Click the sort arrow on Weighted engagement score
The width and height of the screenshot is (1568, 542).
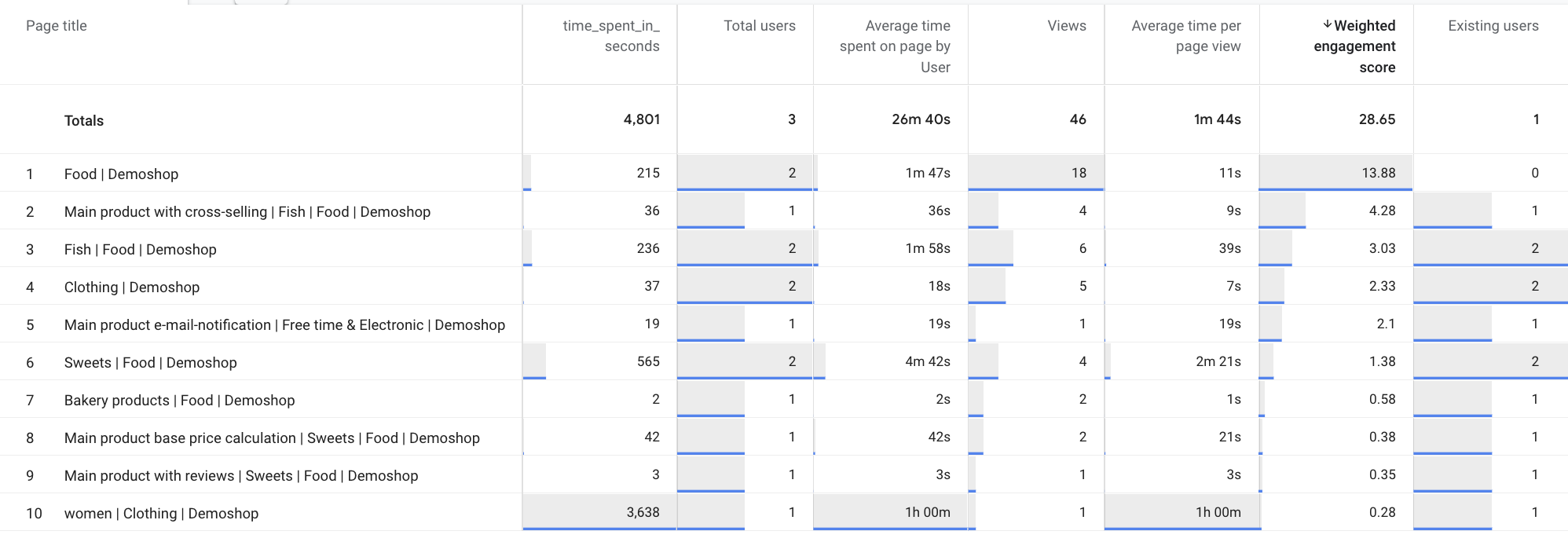(x=1327, y=25)
